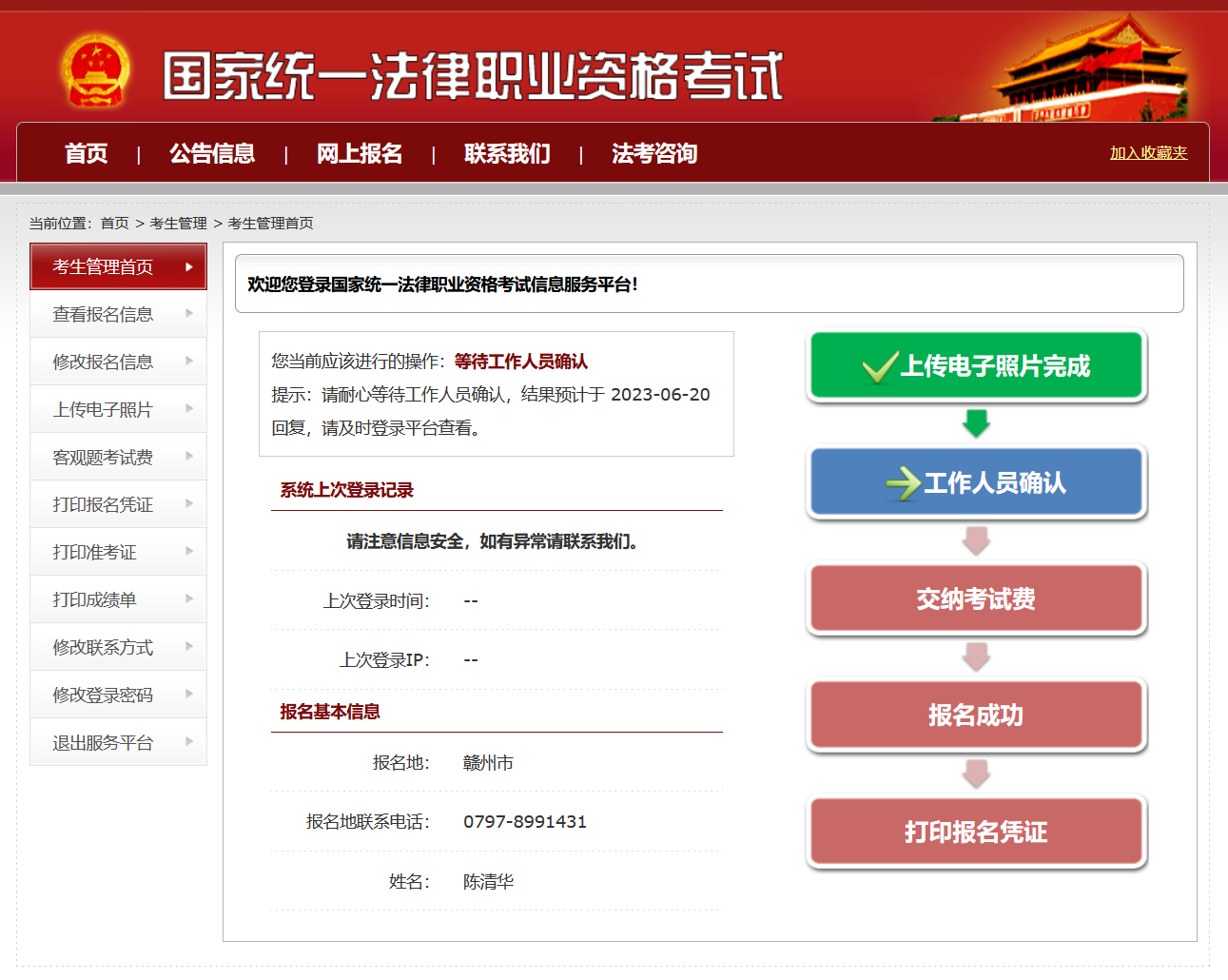Select 修改登录密码 in the sidebar

(103, 695)
